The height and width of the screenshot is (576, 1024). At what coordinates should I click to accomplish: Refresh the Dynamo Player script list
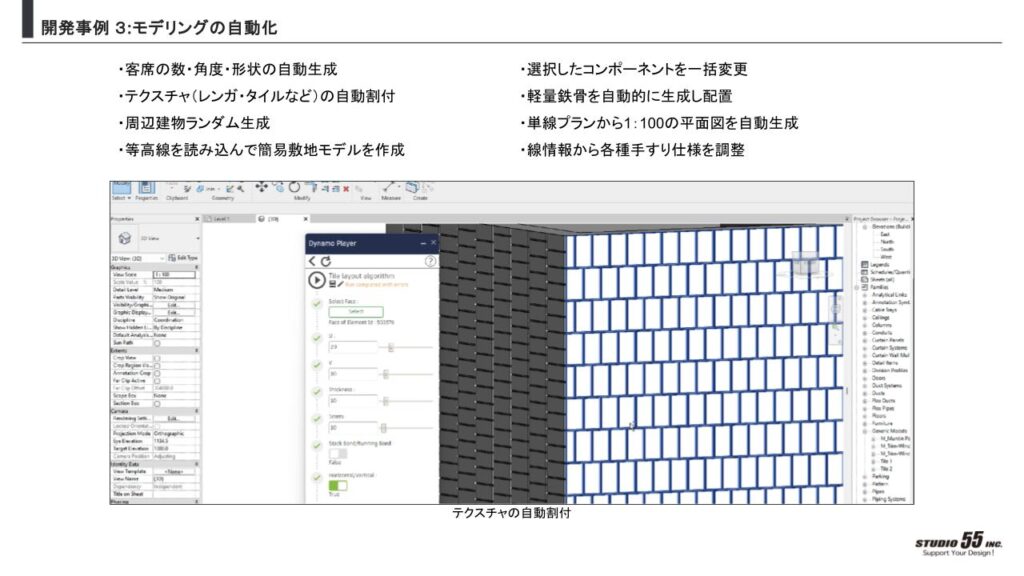325,261
